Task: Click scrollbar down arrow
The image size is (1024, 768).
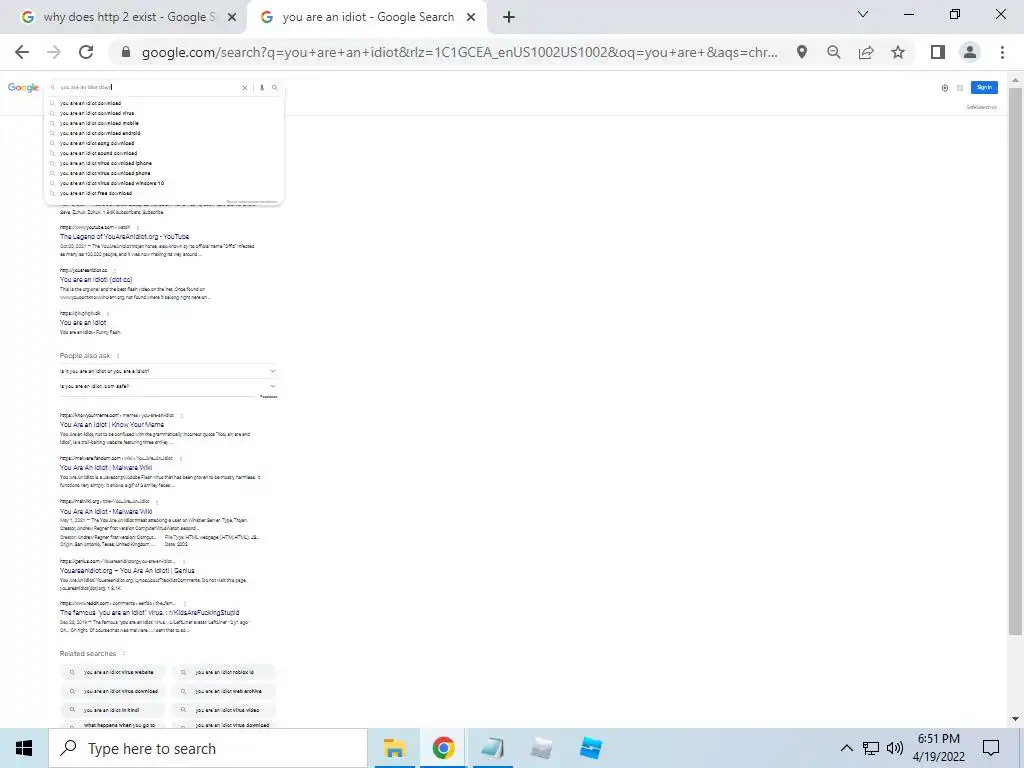Action: coord(1015,720)
